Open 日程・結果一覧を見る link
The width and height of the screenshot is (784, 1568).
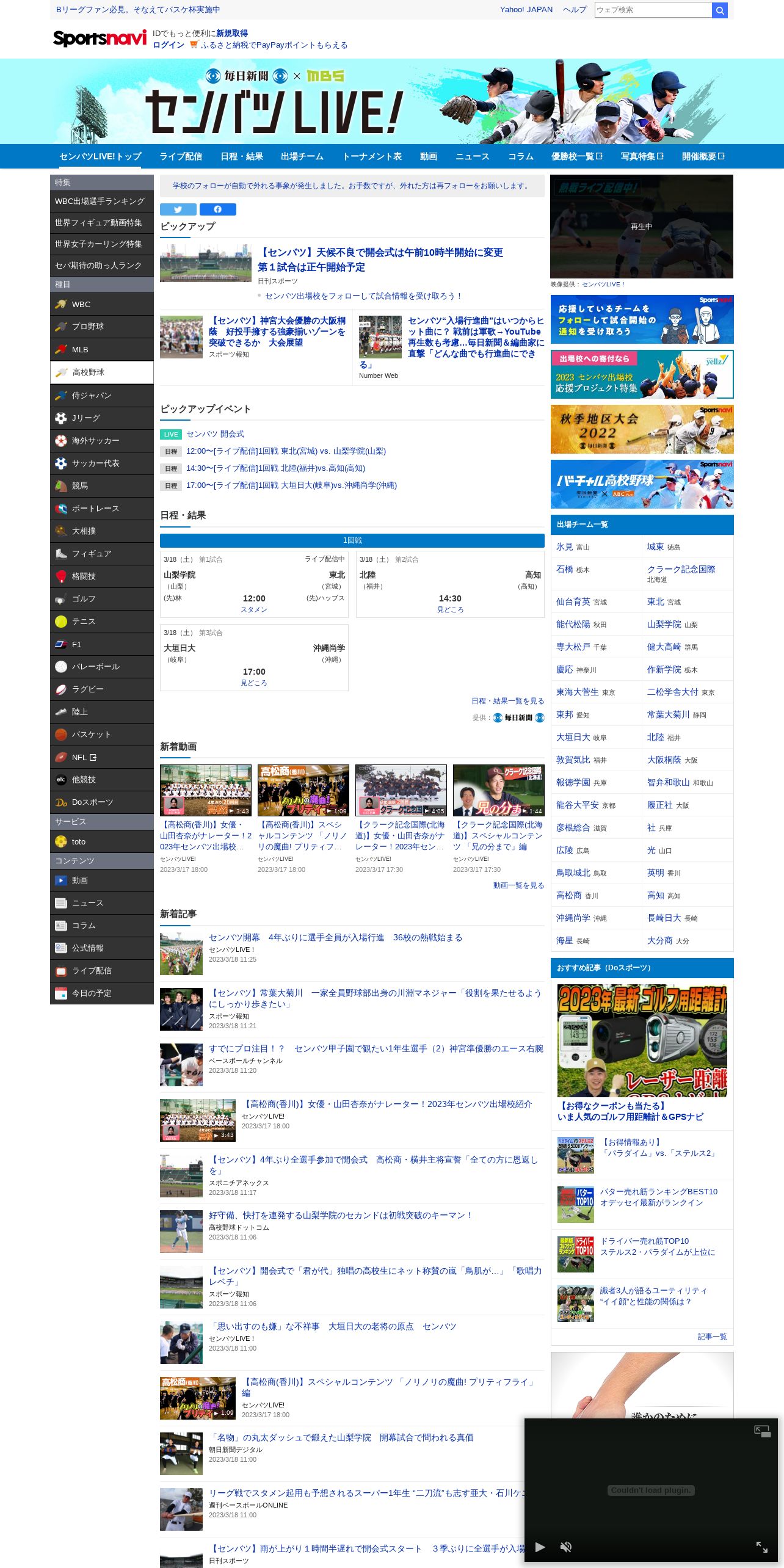[x=507, y=701]
